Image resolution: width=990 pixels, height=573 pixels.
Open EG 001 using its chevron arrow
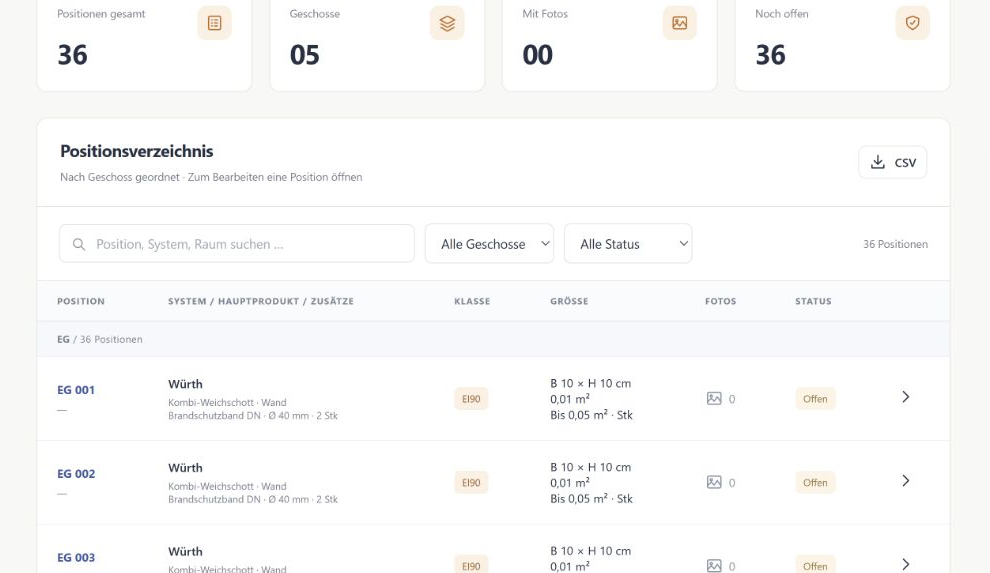click(905, 397)
